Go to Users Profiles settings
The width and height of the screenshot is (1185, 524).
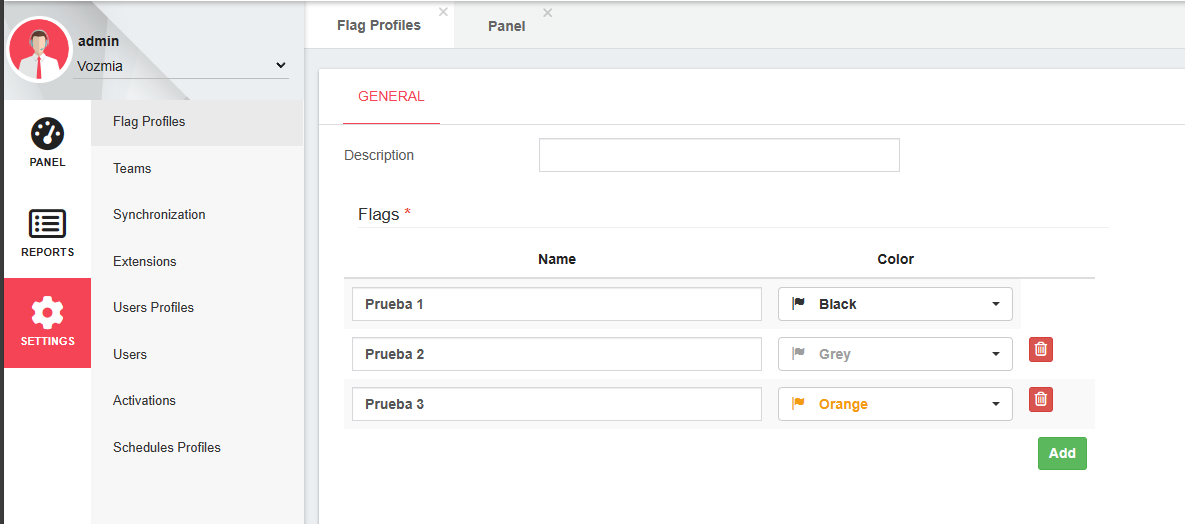(153, 307)
